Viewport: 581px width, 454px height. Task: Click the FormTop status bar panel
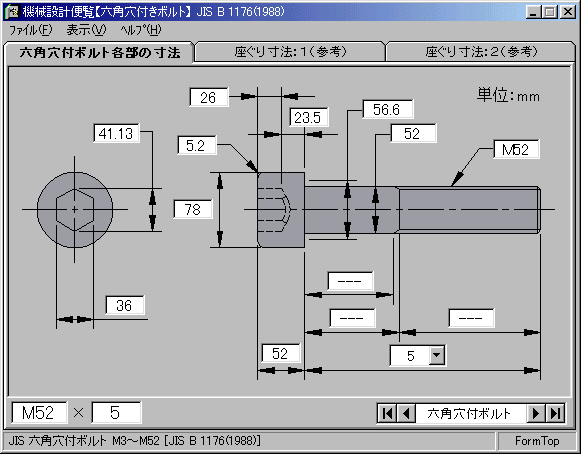coord(537,441)
